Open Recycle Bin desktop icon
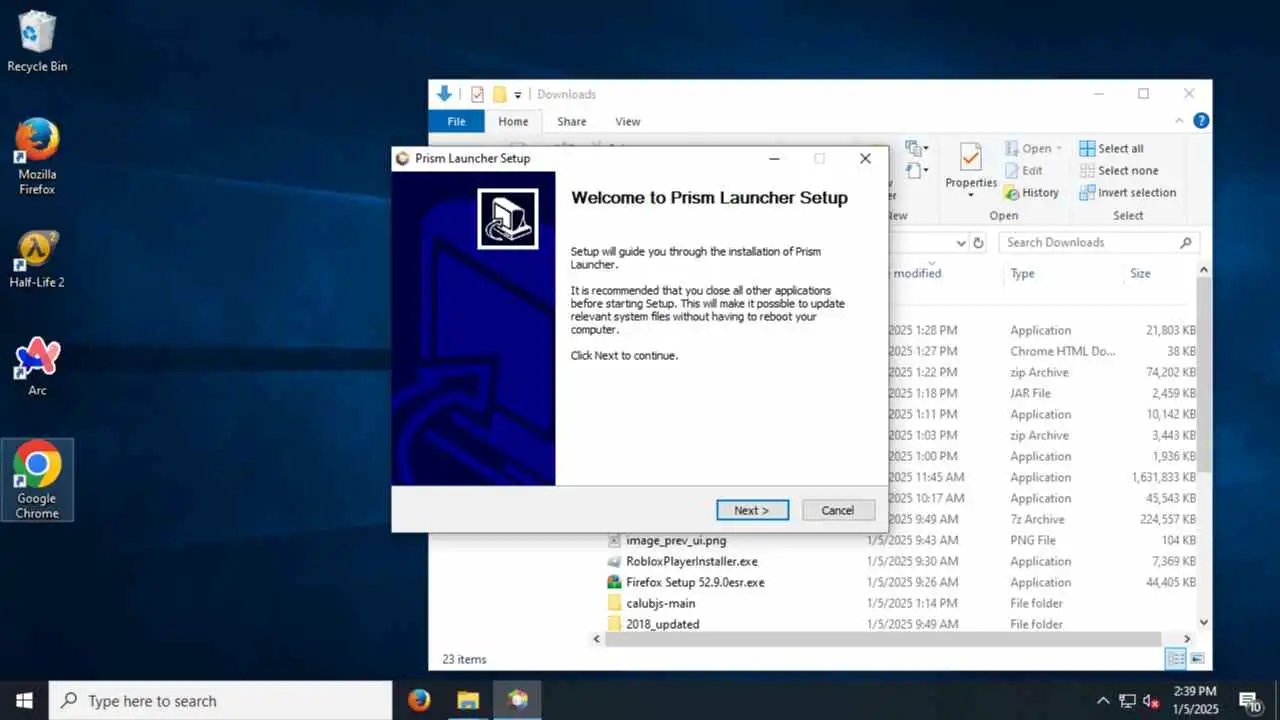This screenshot has width=1280, height=720. 37,42
